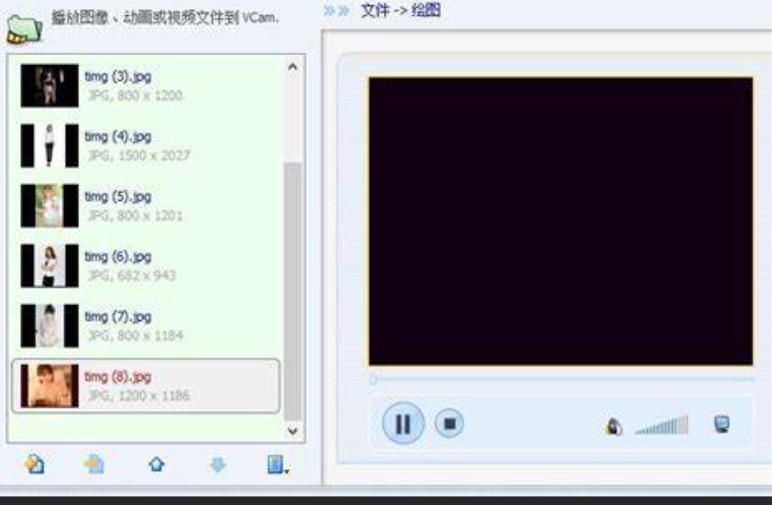
Task: Click the black video preview area
Action: (561, 221)
